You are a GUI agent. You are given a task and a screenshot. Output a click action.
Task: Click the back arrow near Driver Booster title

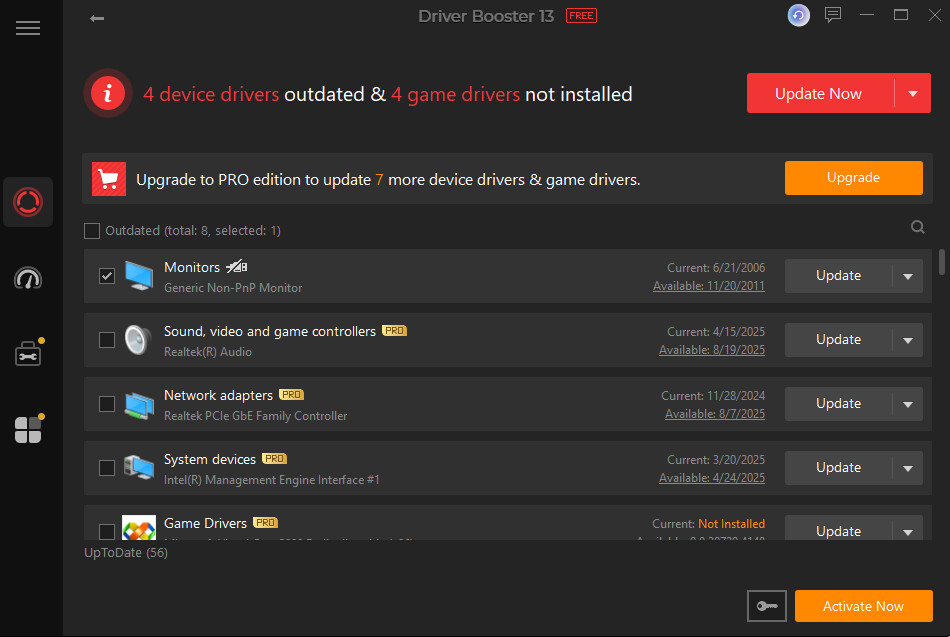96,17
